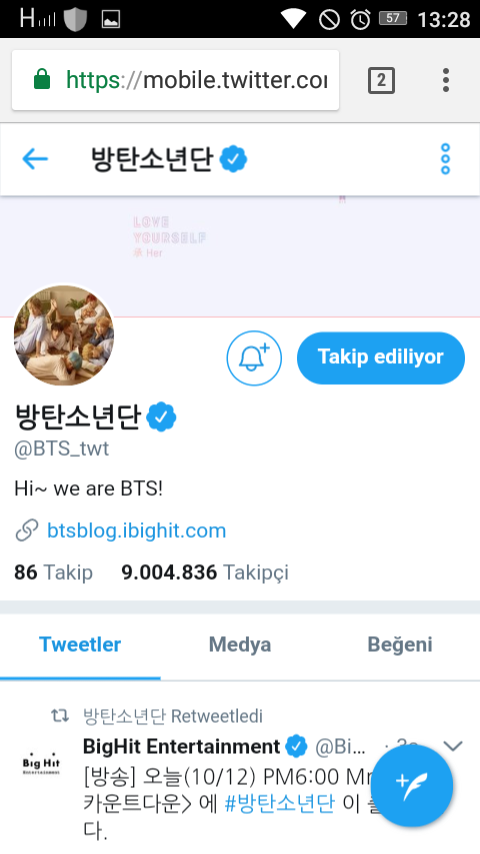Switch to the Beğeni tab
The image size is (480, 854).
pyautogui.click(x=400, y=645)
